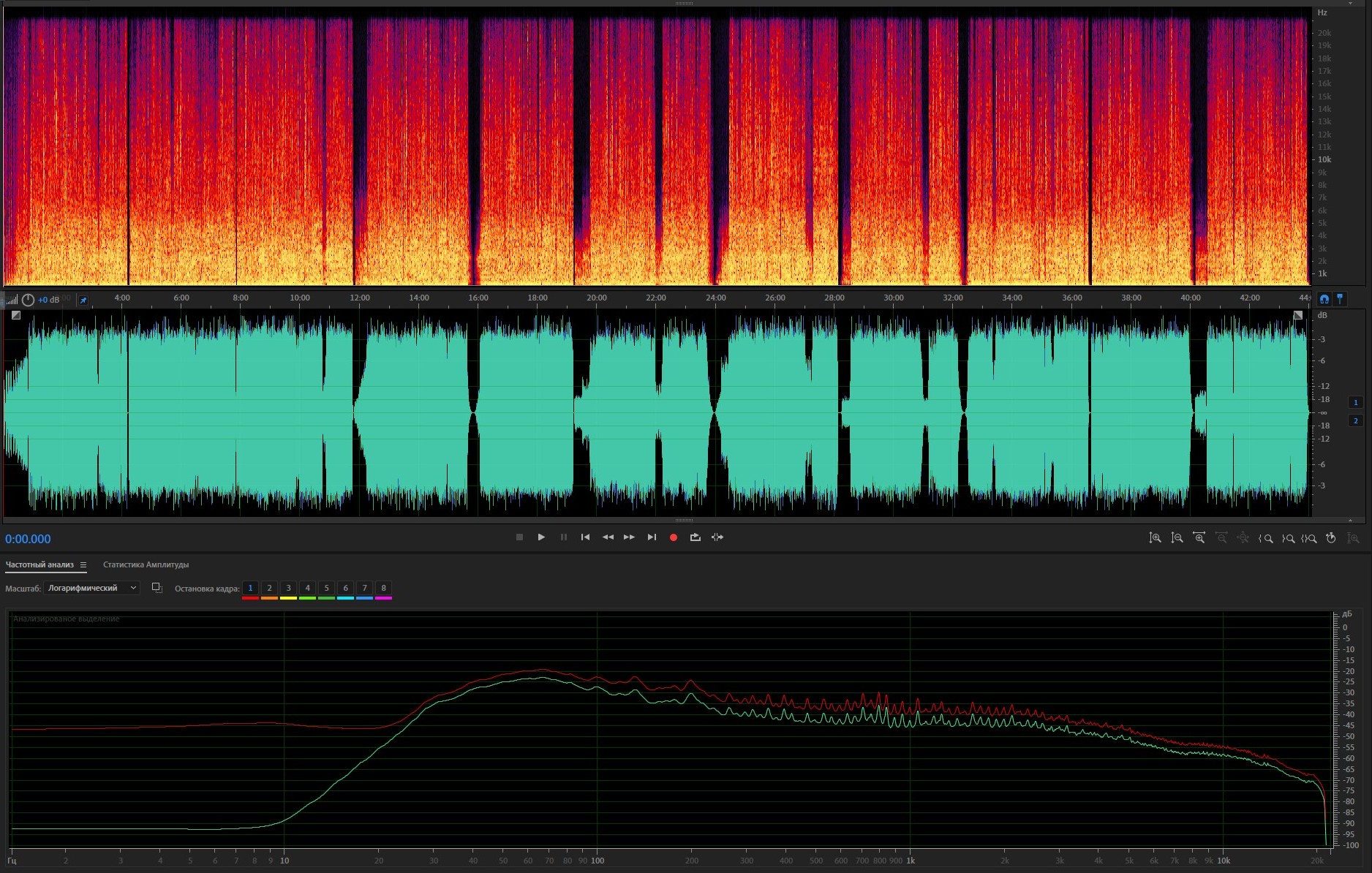Click hold frame button 7
Screen dimensions: 1372x873
click(x=364, y=589)
